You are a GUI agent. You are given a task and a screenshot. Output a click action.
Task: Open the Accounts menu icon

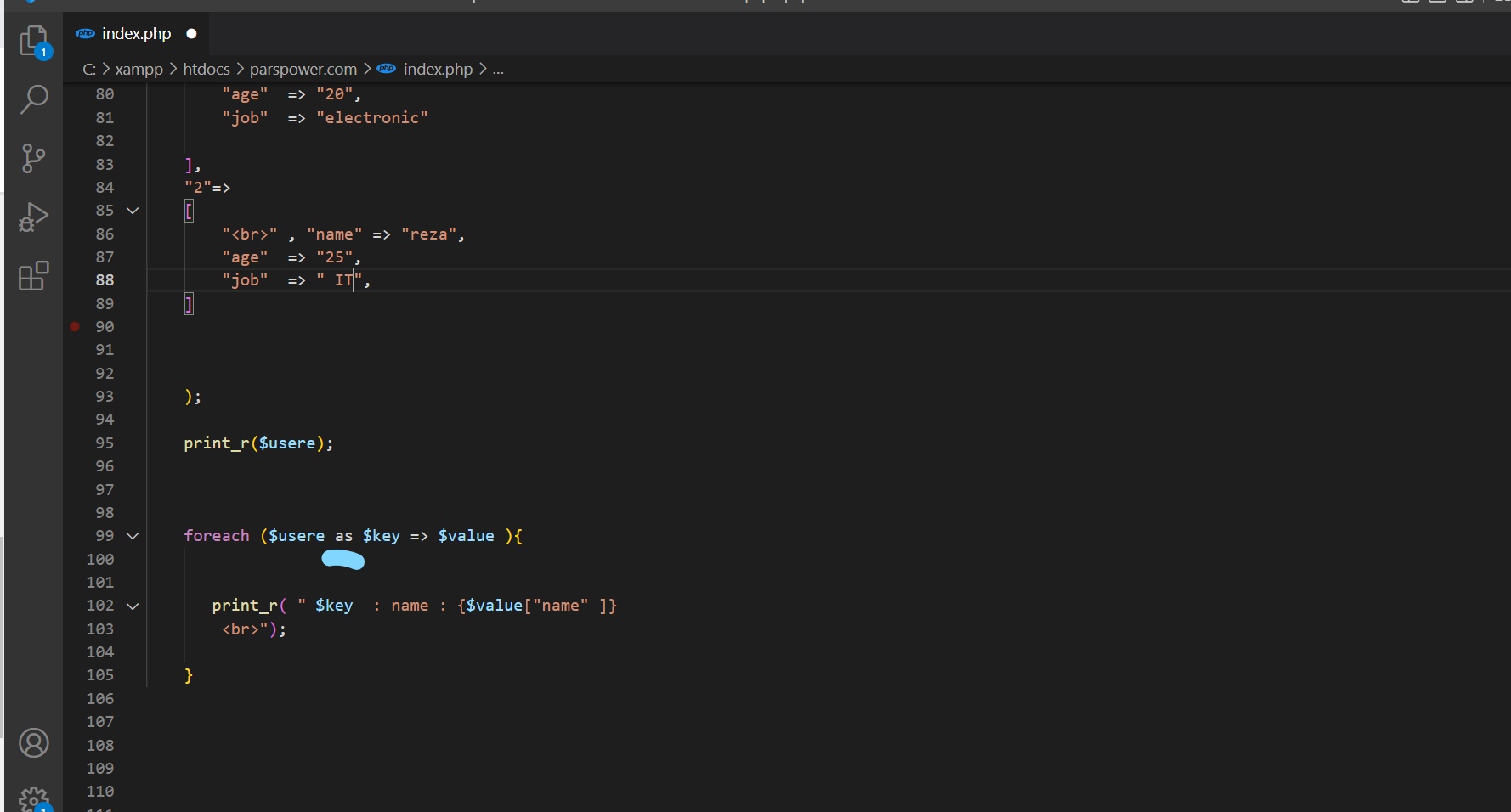point(34,743)
